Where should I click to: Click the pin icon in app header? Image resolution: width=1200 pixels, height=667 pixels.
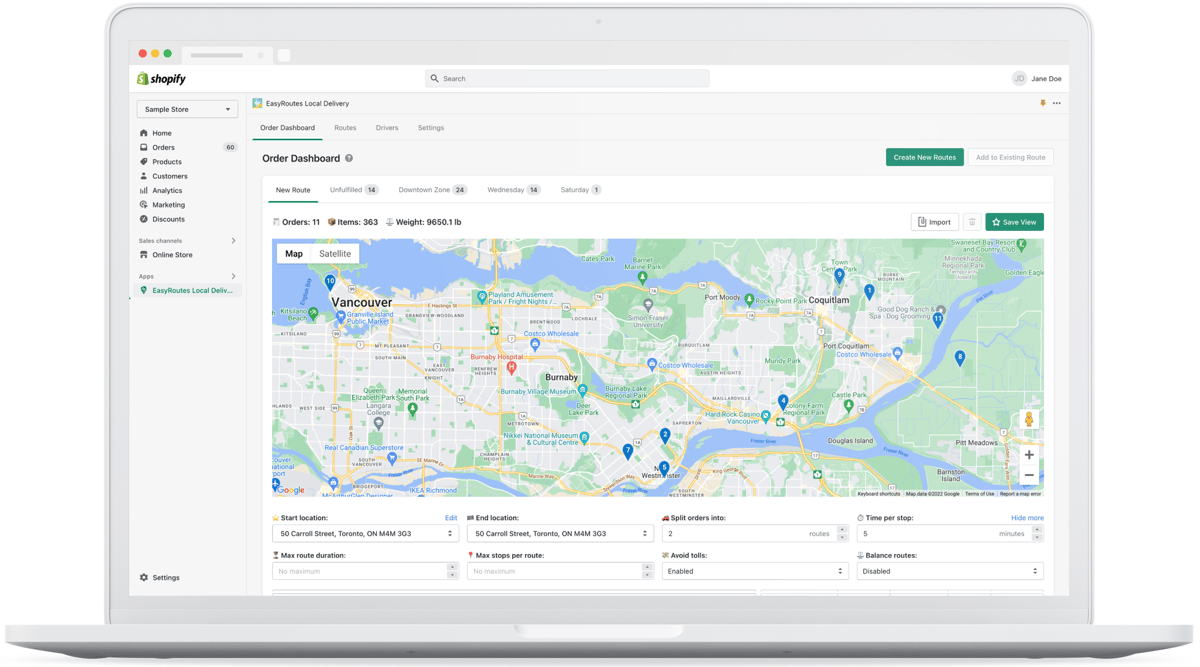tap(1042, 103)
